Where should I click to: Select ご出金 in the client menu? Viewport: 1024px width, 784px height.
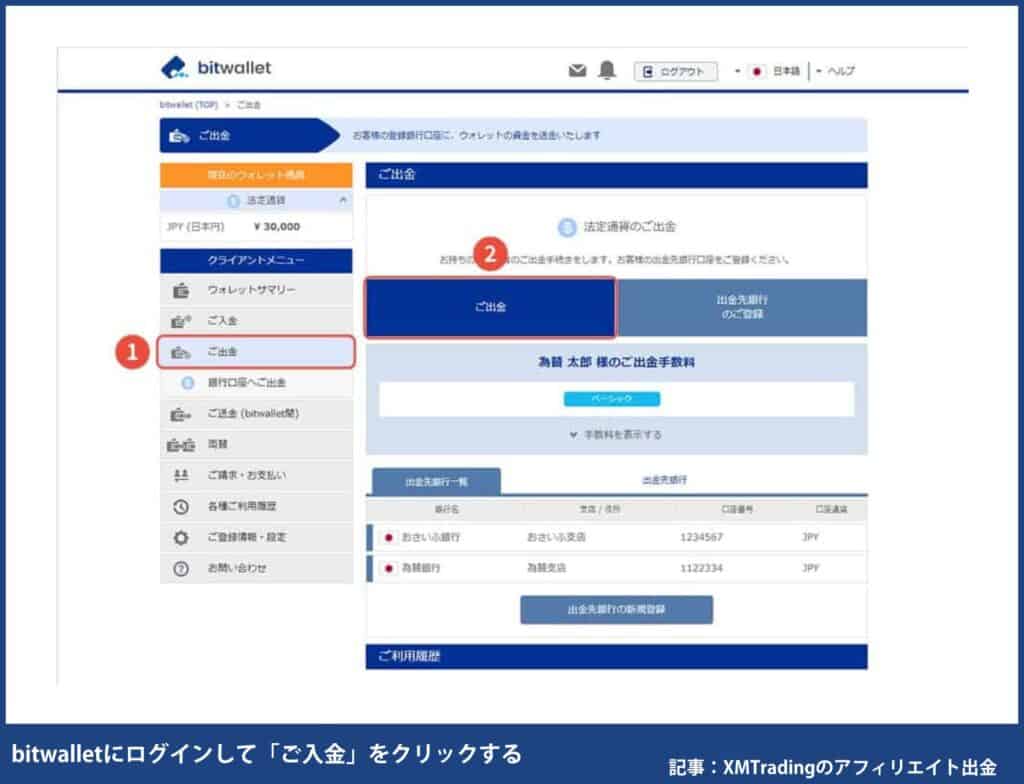pyautogui.click(x=256, y=352)
